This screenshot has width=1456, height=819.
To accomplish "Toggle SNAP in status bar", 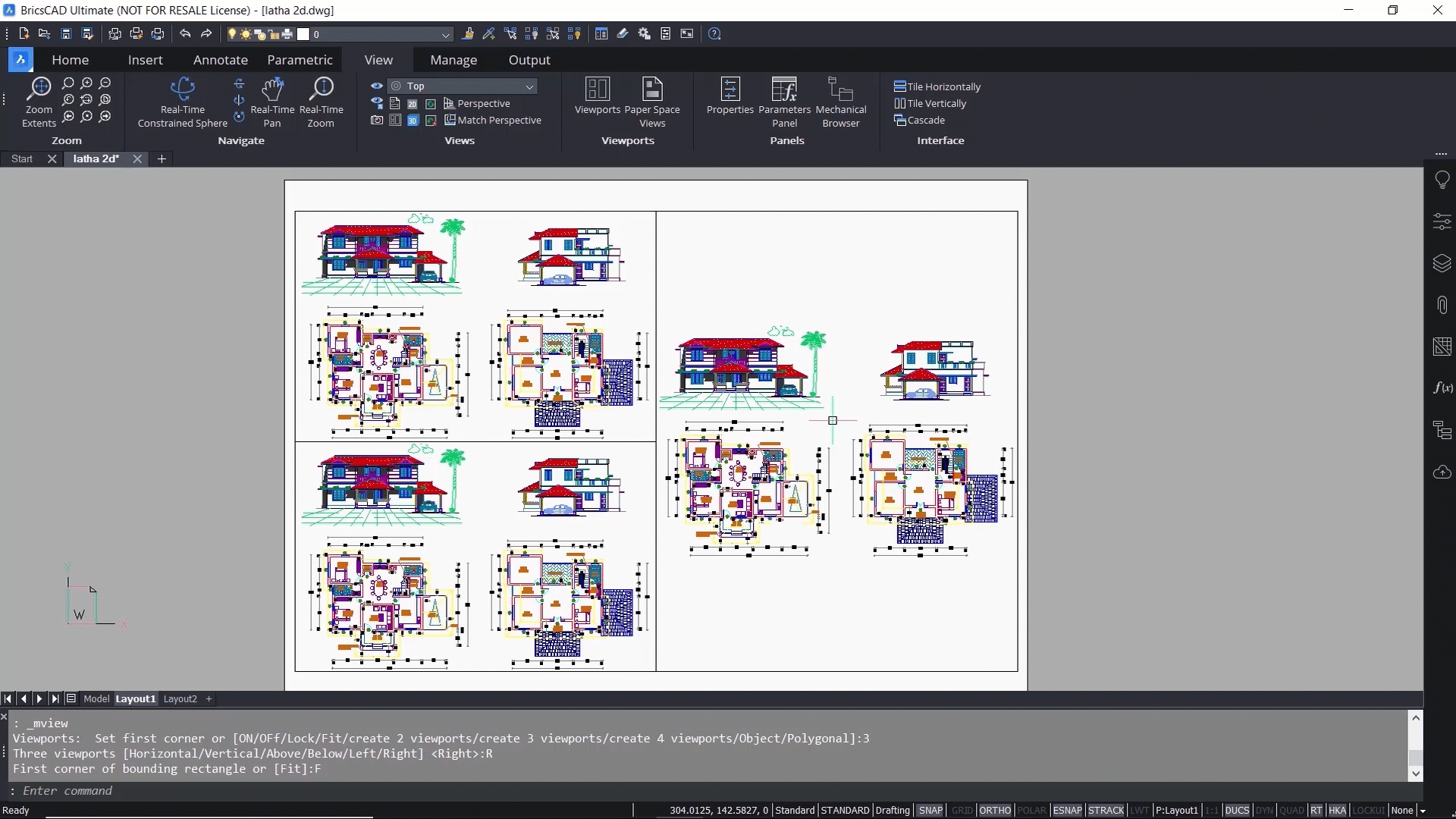I will [x=930, y=810].
